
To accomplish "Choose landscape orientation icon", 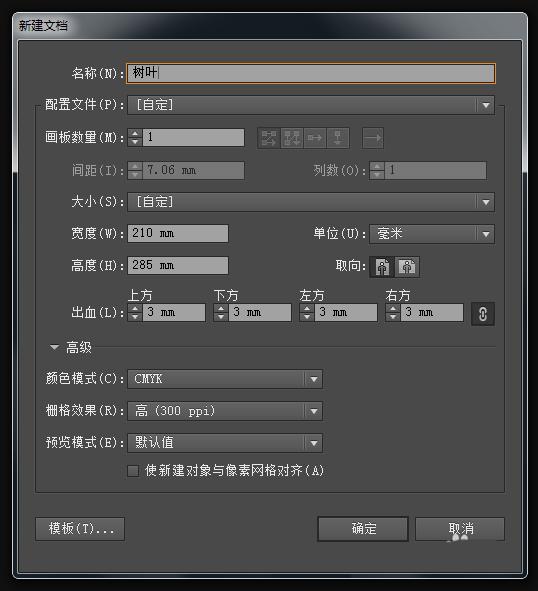I will pyautogui.click(x=407, y=267).
